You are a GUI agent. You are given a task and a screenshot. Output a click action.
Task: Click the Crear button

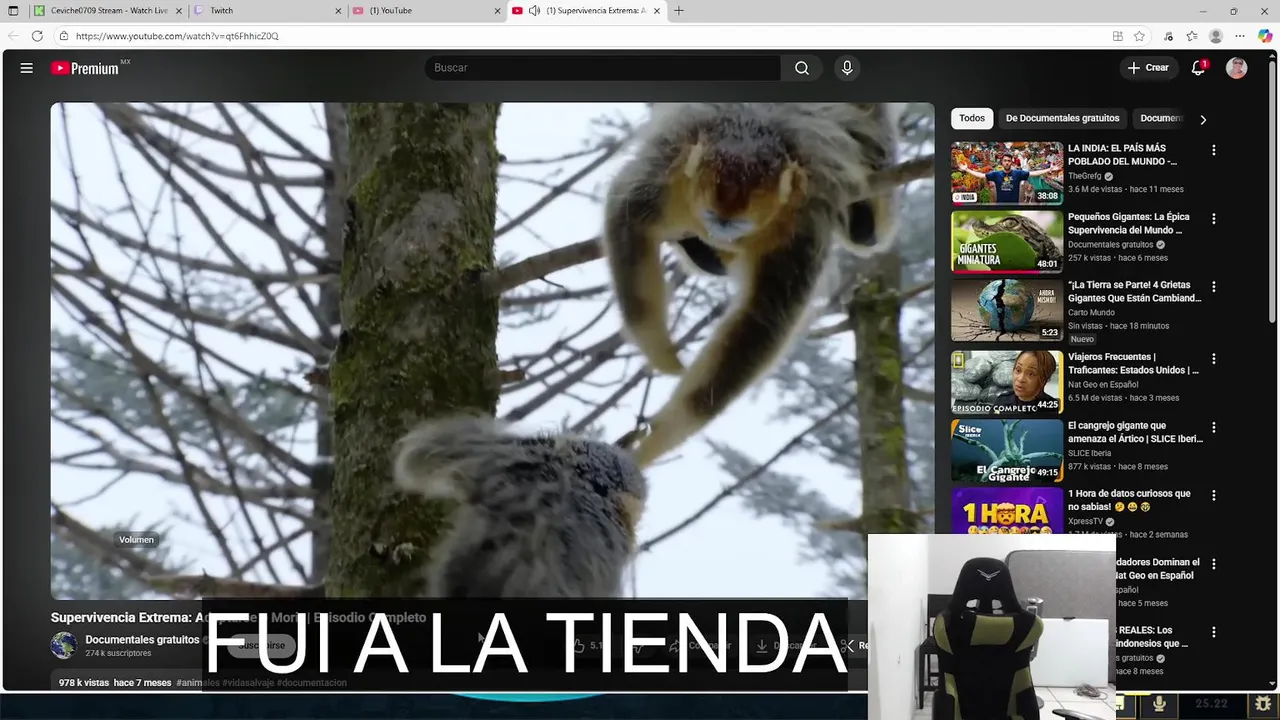(x=1148, y=68)
